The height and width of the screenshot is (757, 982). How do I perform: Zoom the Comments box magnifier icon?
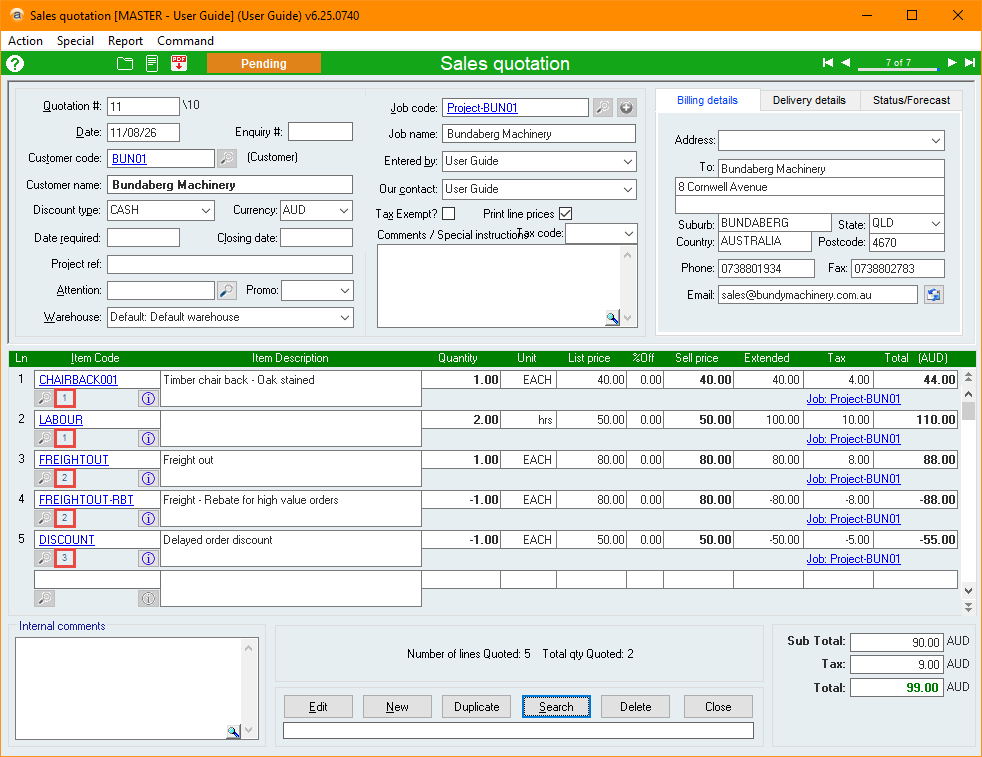click(x=612, y=318)
